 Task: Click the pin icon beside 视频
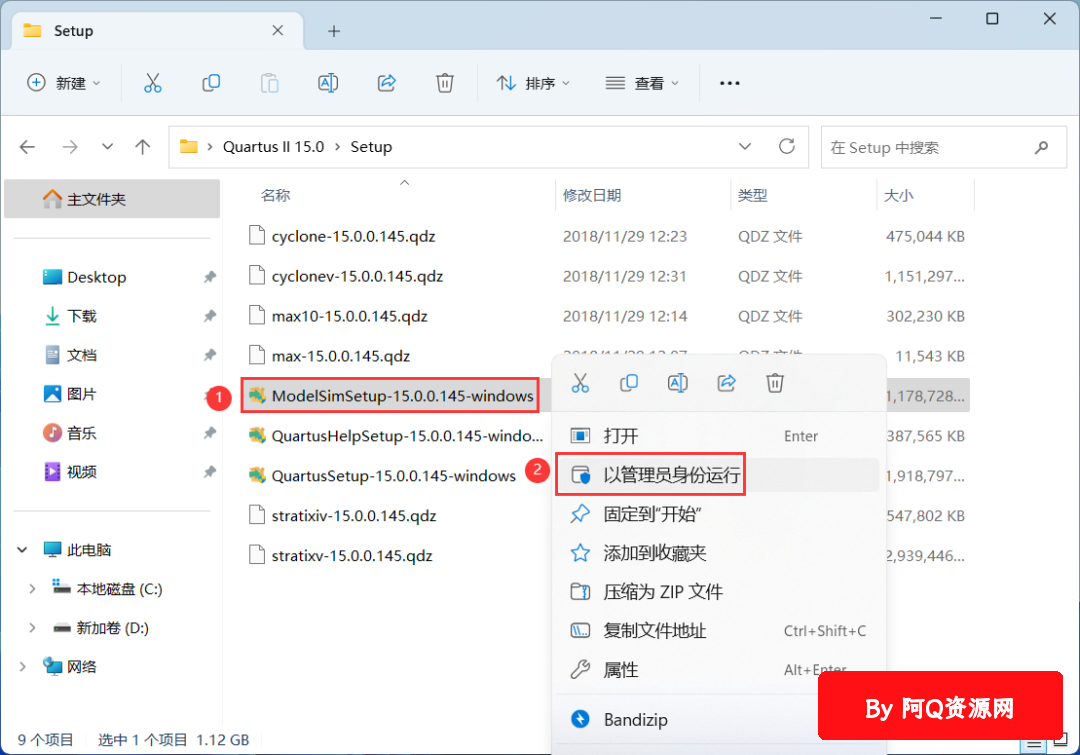pyautogui.click(x=209, y=472)
